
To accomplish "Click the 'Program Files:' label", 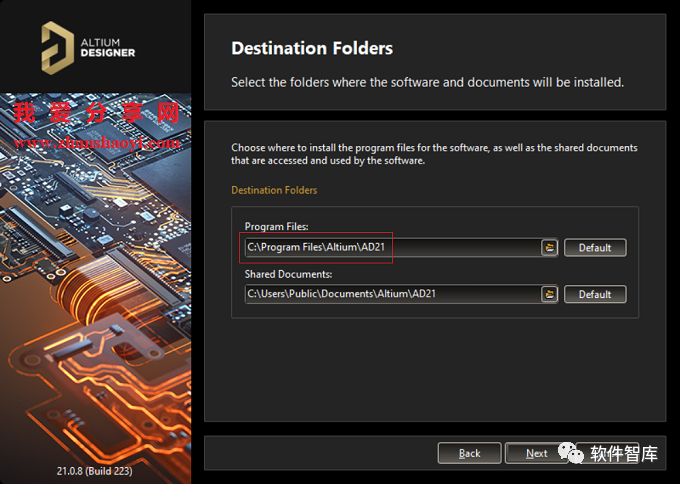I will 276,226.
